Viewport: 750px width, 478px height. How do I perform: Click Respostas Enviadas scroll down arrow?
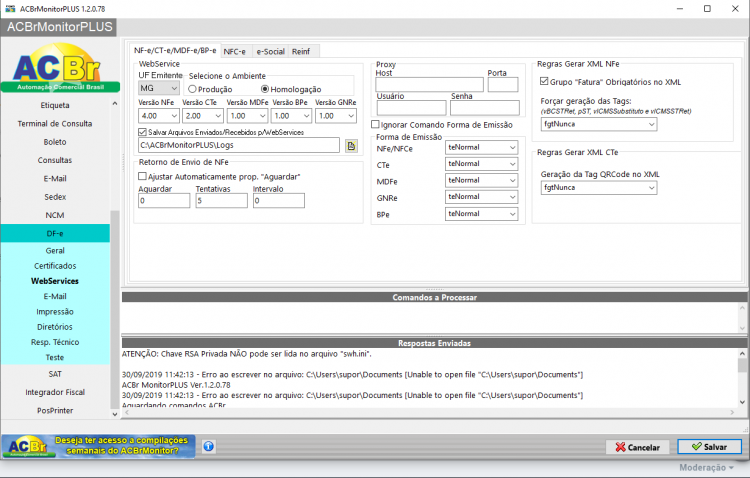coord(742,402)
